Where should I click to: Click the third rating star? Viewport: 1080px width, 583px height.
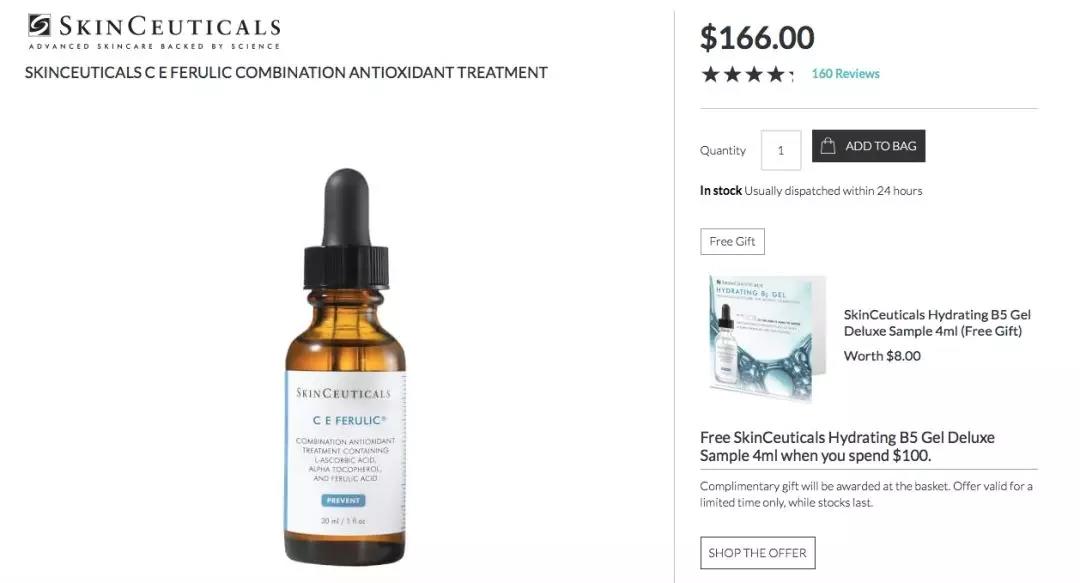tap(754, 74)
